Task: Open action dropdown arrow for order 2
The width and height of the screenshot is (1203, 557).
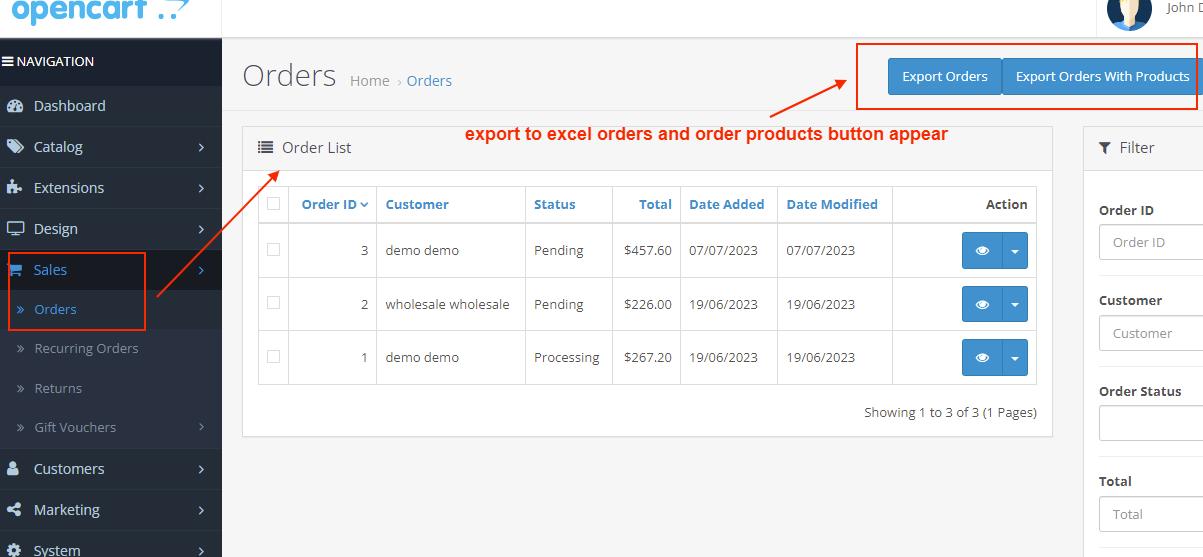Action: (1015, 304)
